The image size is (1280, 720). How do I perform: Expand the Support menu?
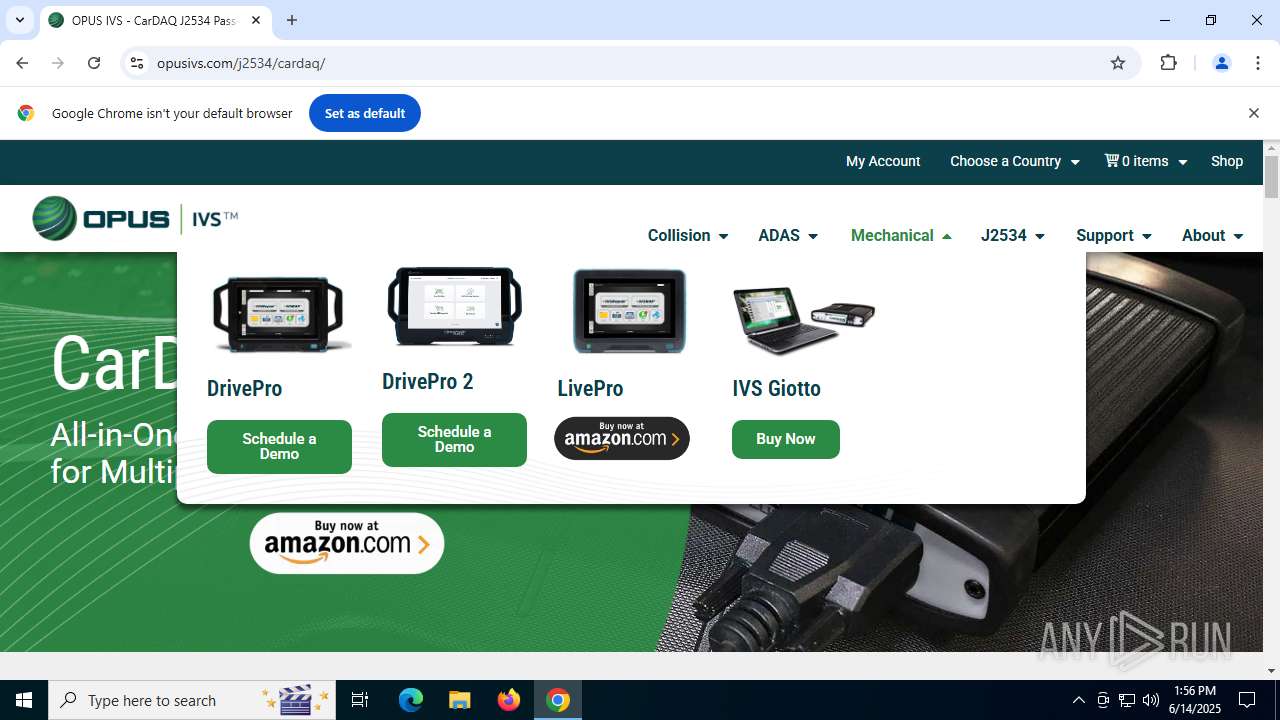click(x=1114, y=236)
